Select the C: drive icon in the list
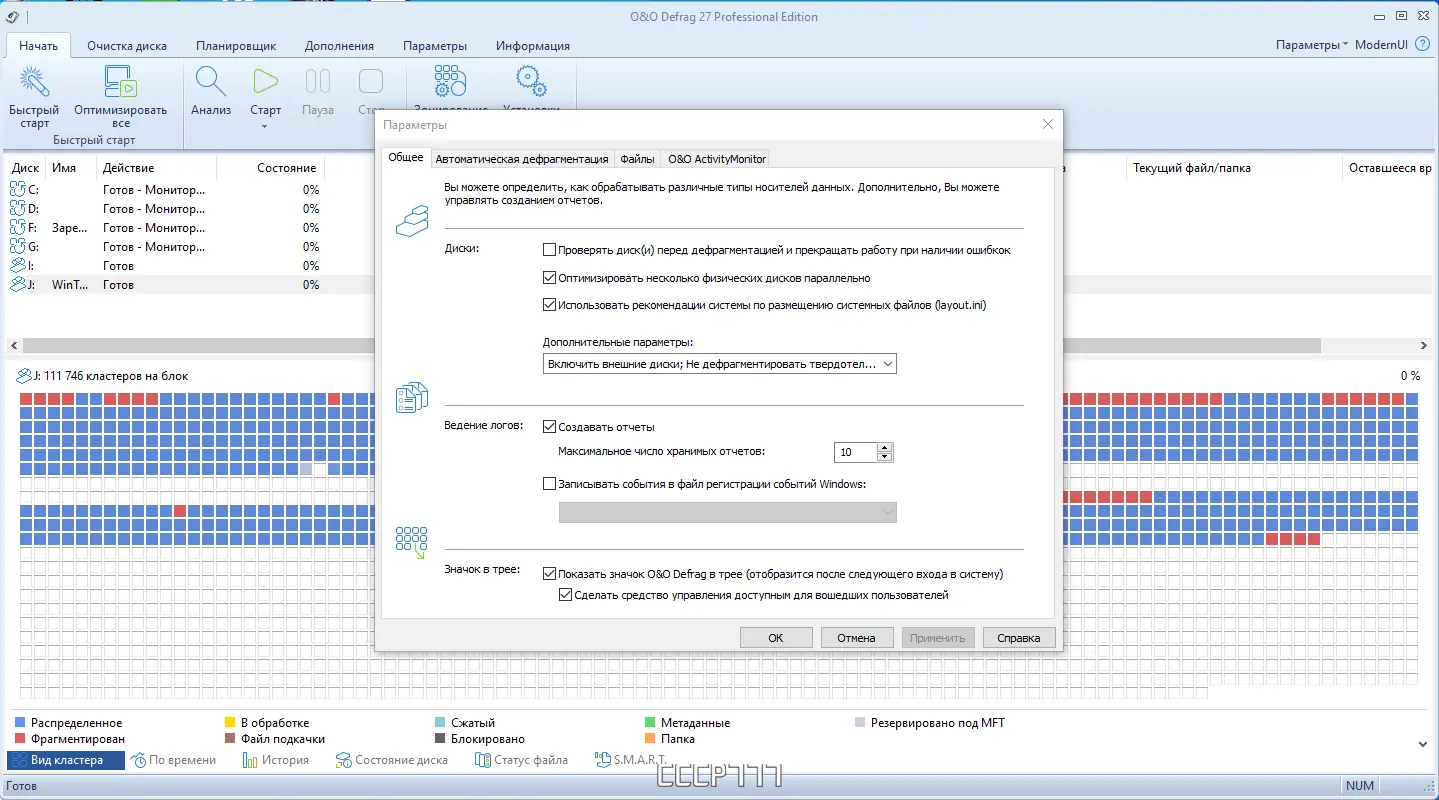Viewport: 1439px width, 800px height. click(19, 190)
